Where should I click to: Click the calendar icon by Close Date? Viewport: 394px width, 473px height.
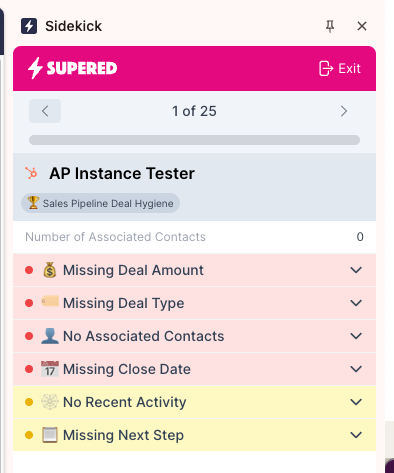(x=50, y=369)
